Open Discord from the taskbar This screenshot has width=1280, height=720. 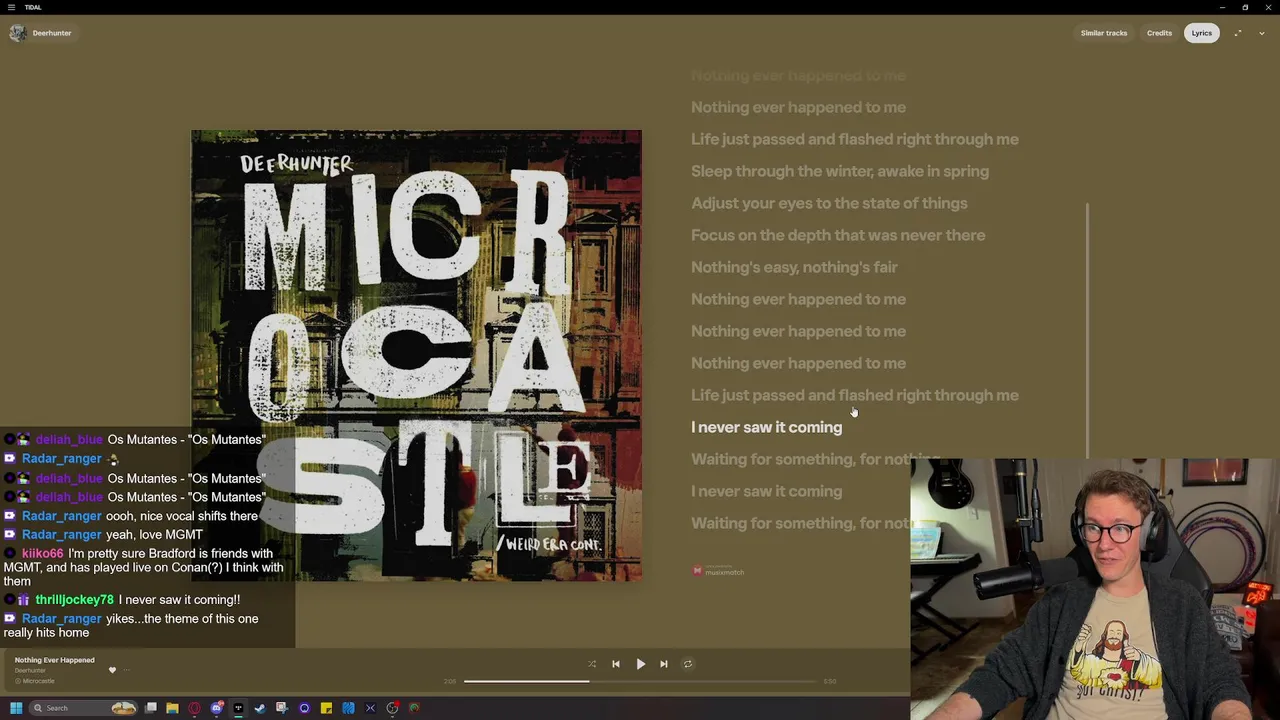[217, 708]
